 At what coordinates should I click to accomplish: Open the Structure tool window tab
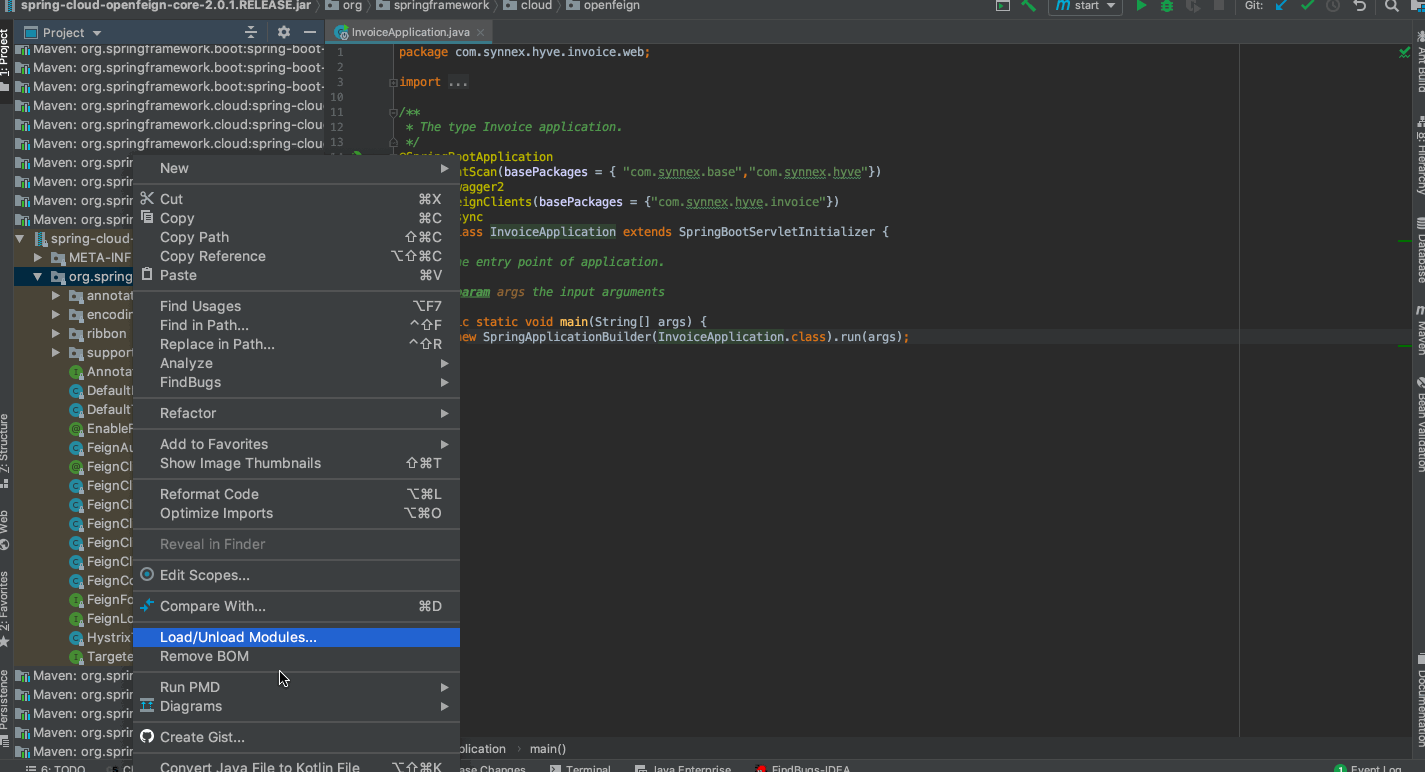pyautogui.click(x=5, y=450)
